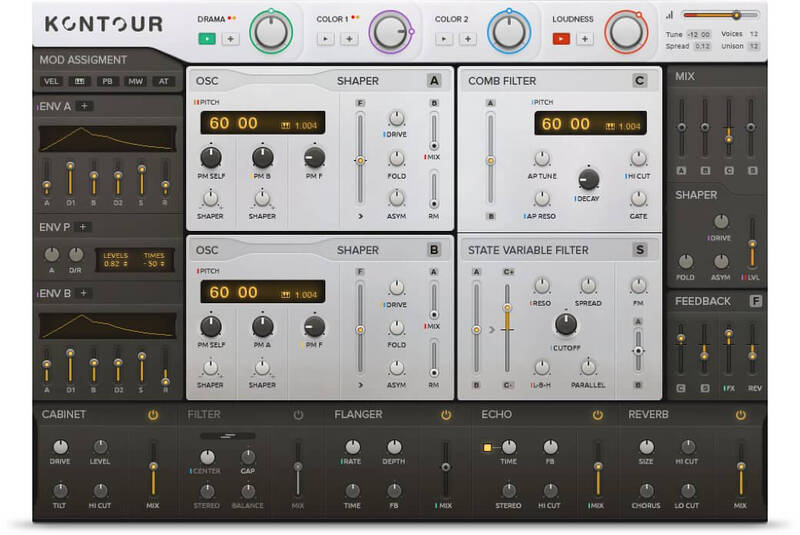Viewport: 800px width, 535px height.
Task: Click the Drama macro knob
Action: 271,32
